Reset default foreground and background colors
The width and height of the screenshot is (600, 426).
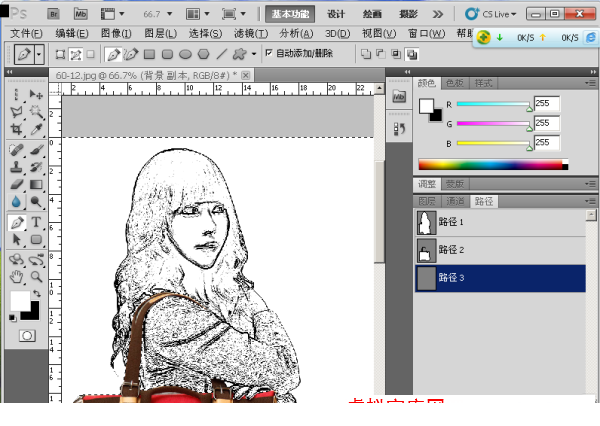13,318
